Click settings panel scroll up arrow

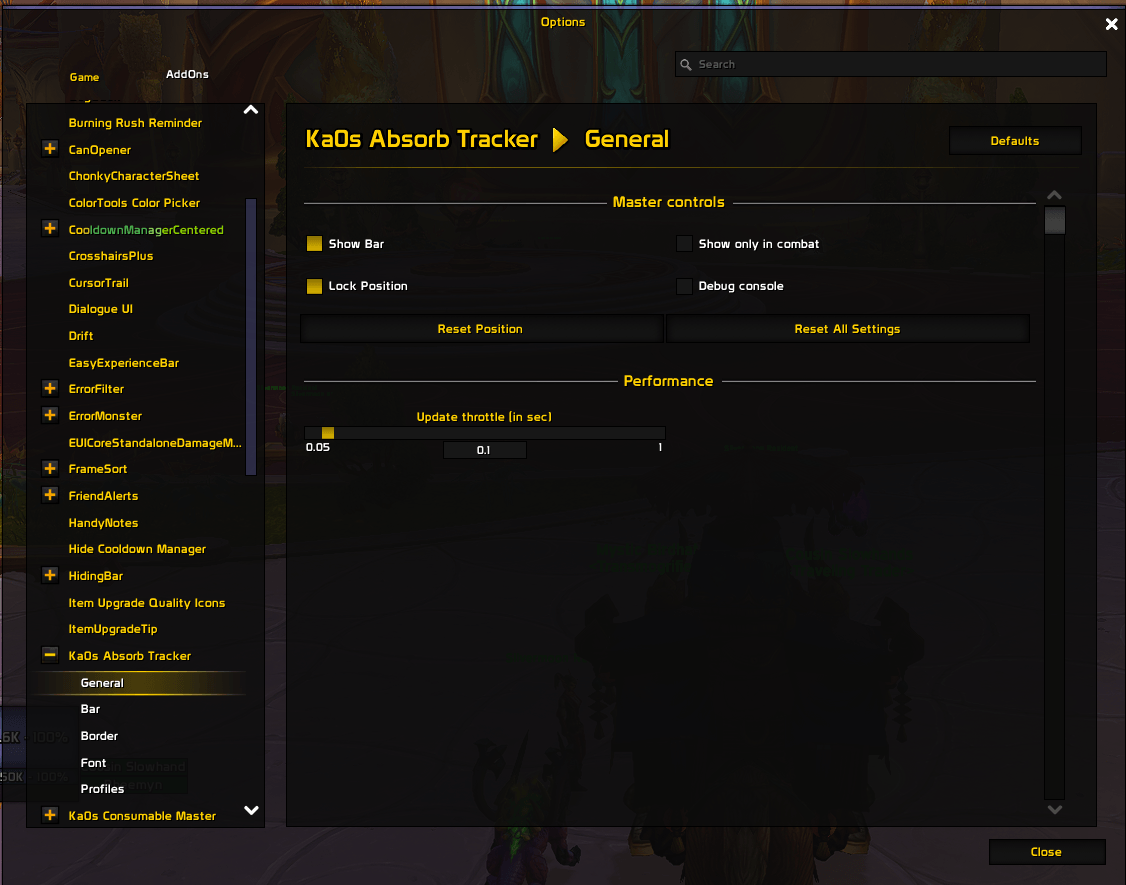tap(1054, 195)
